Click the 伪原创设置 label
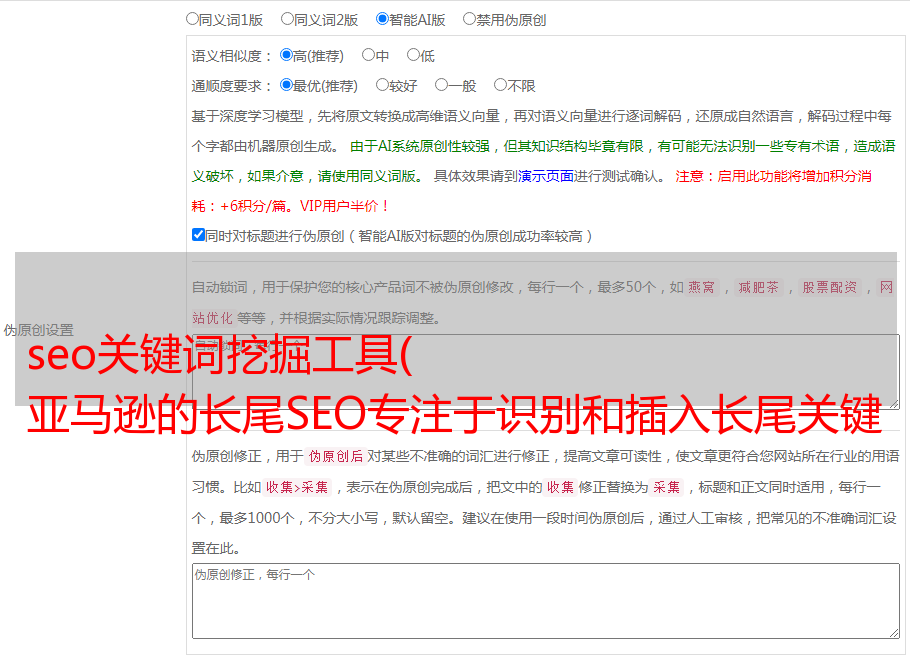The height and width of the screenshot is (658, 911). [x=39, y=330]
